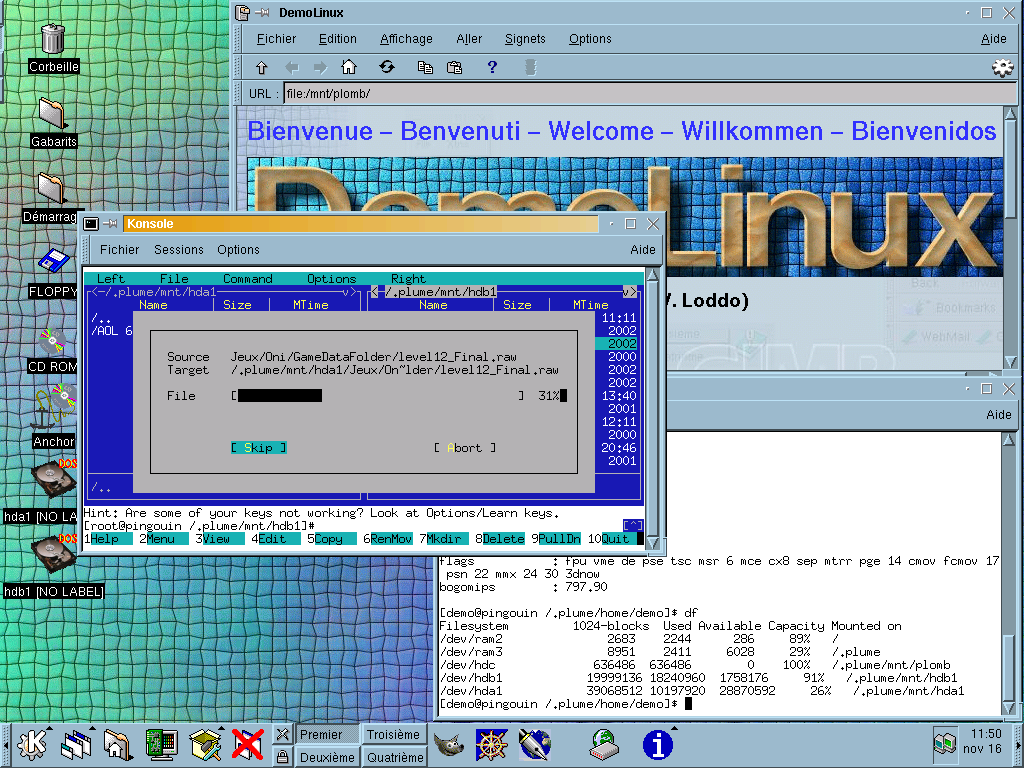Click the Home icon in DemoLinux toolbar
This screenshot has width=1024, height=768.
(x=349, y=68)
